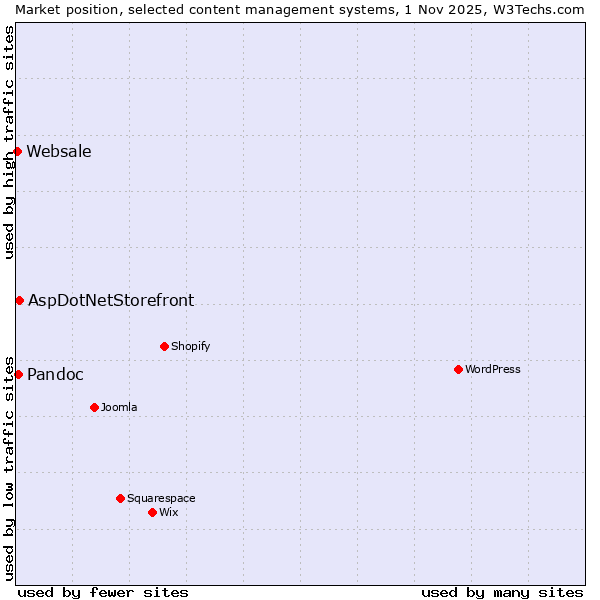Click the 'used by many sites' axis label
Viewport: 600px width, 600px height.
(502, 592)
